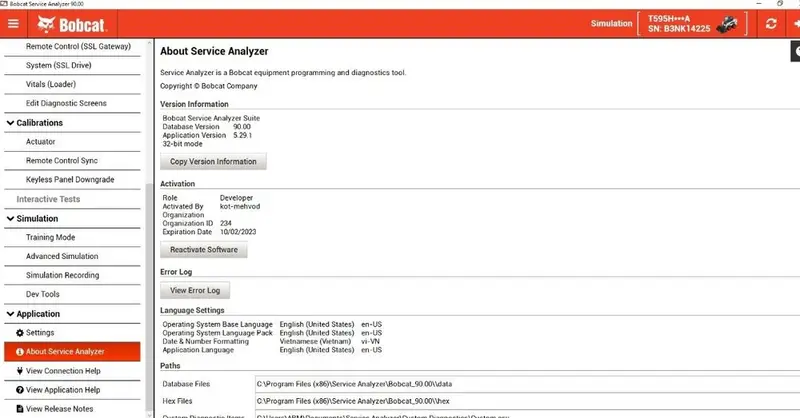Collapse the Calibrations section
800x418 pixels.
pos(10,123)
